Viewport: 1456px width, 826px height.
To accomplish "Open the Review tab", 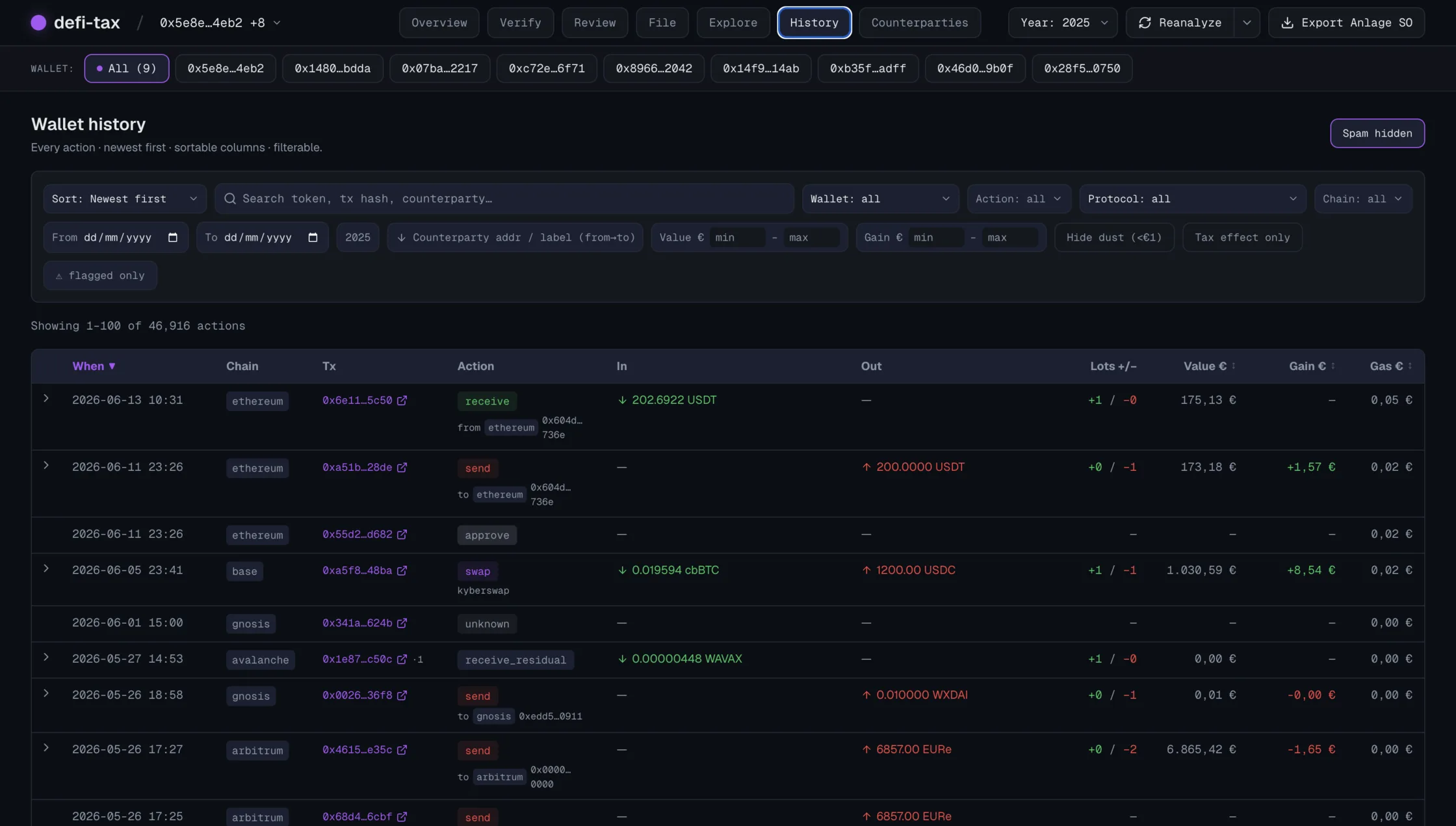I will [595, 23].
